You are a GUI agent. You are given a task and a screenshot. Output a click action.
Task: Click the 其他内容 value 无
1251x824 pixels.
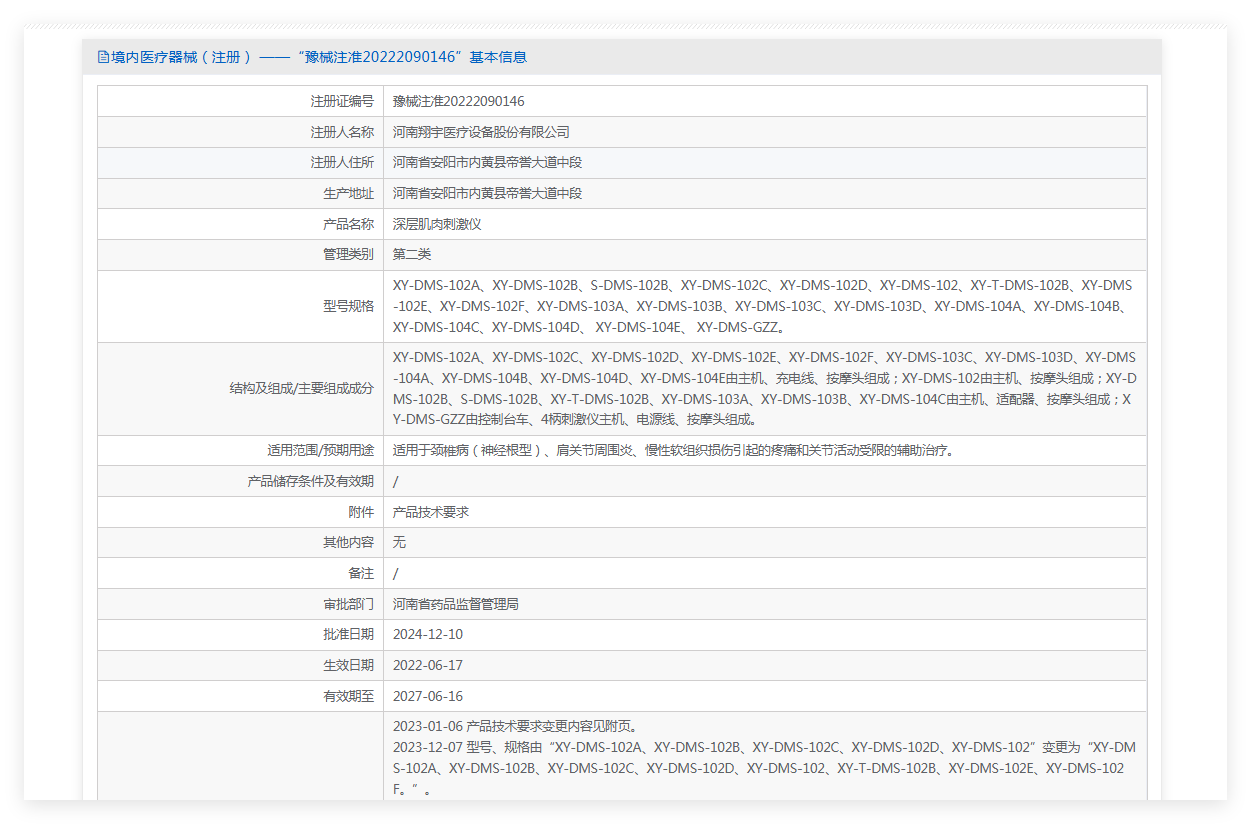click(399, 542)
